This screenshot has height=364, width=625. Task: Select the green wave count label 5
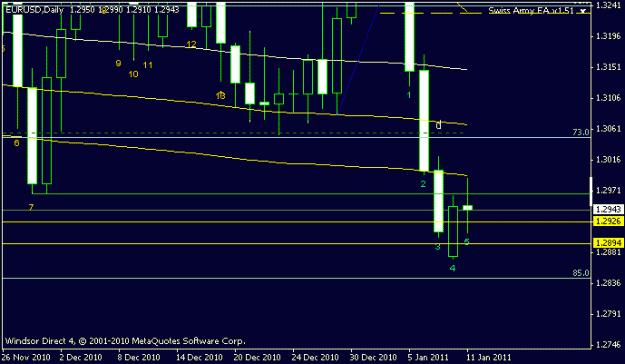pos(467,242)
